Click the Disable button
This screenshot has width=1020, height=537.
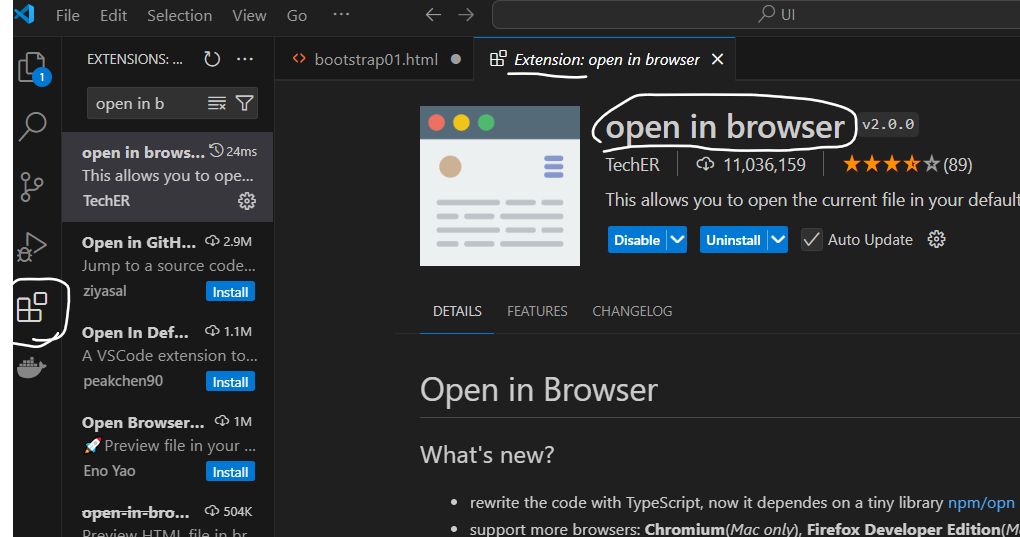[637, 240]
